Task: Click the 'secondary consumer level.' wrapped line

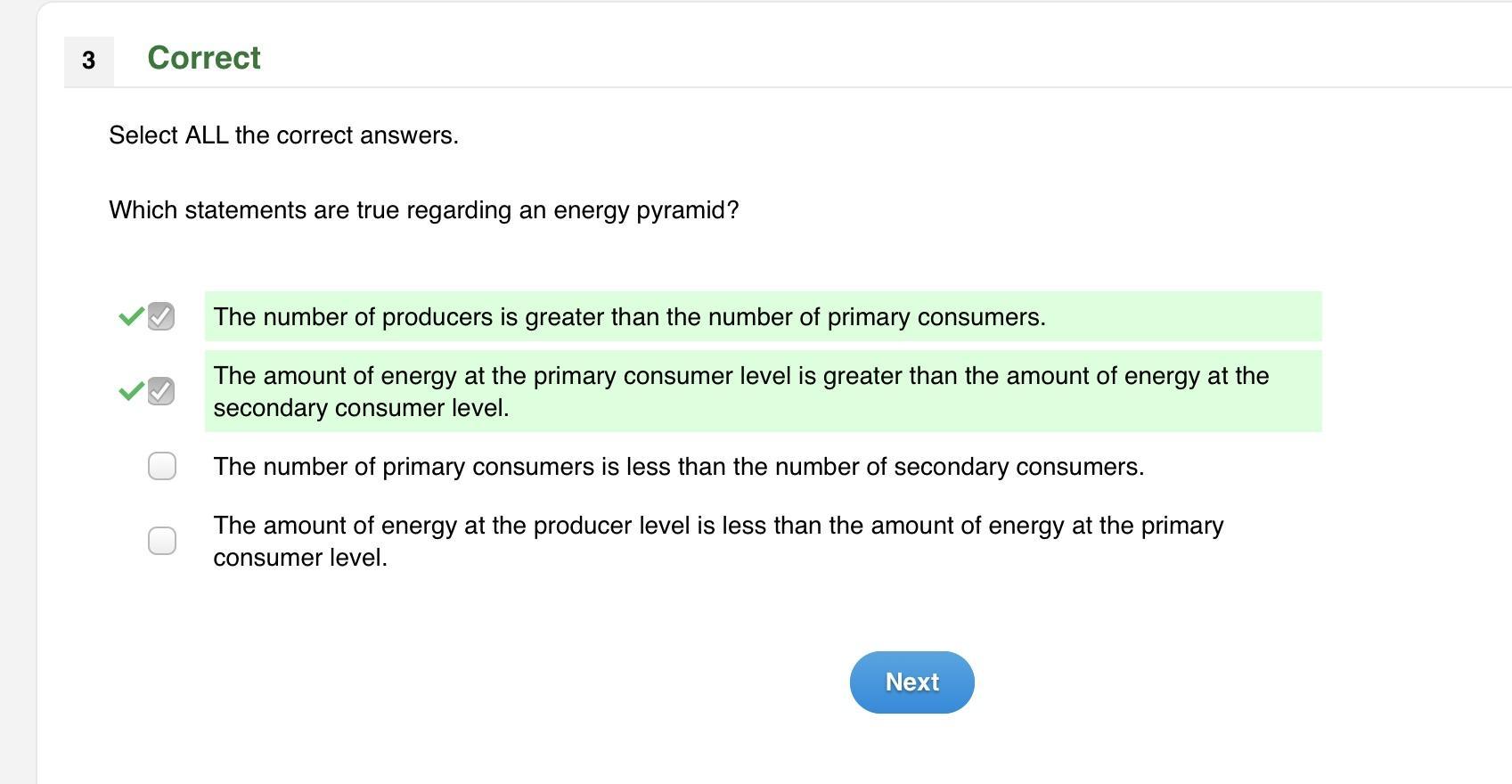Action: point(361,408)
